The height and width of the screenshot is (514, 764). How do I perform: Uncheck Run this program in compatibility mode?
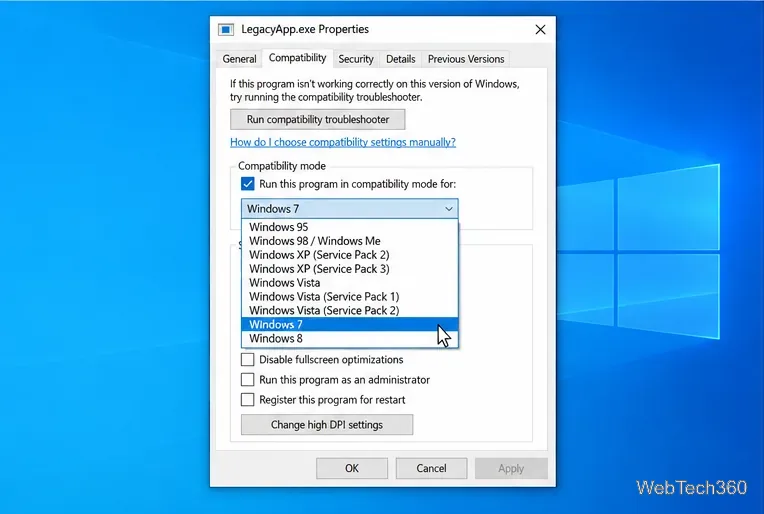tap(248, 184)
